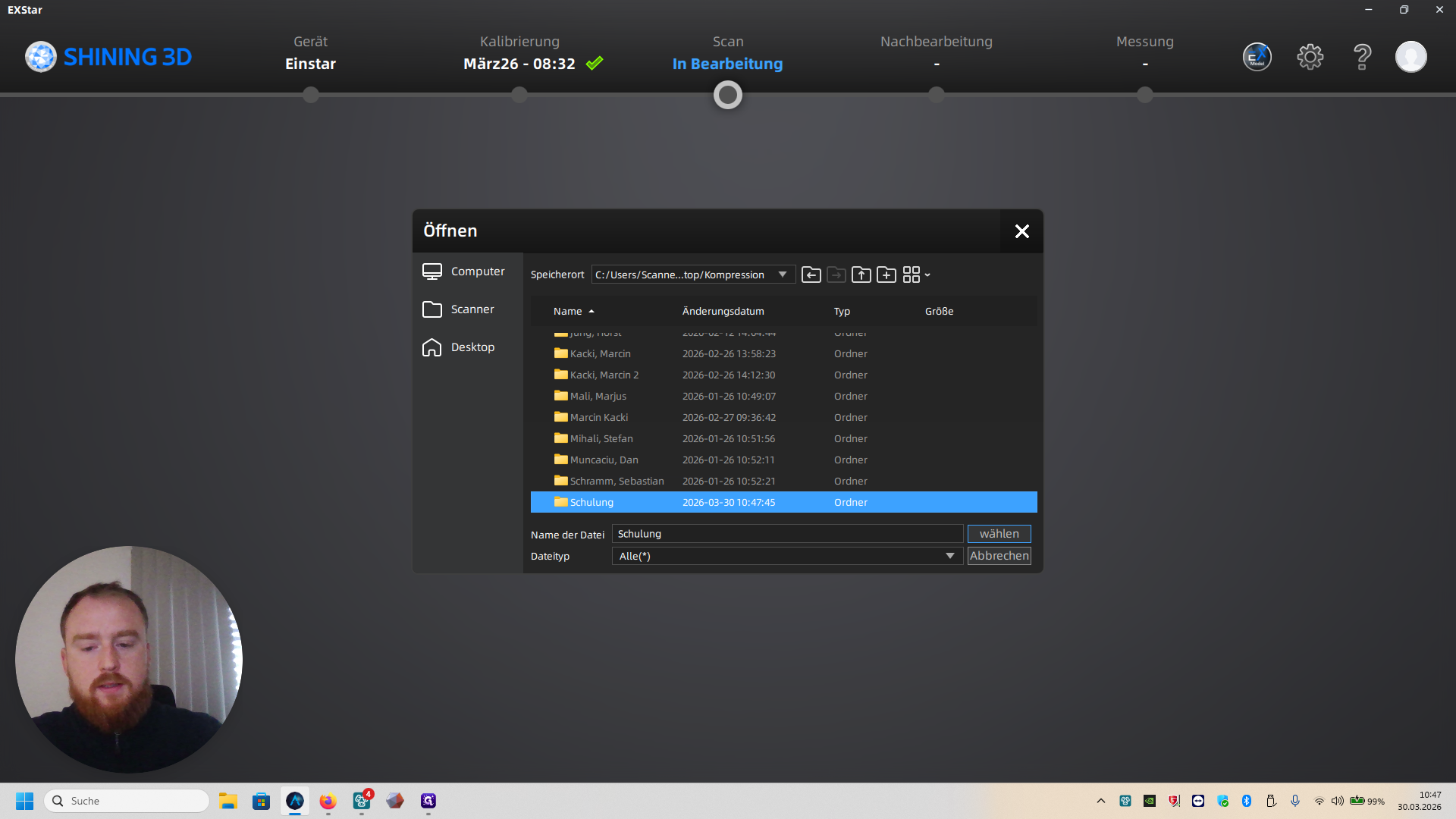This screenshot has width=1456, height=819.
Task: Open settings gear in header
Action: coord(1310,57)
